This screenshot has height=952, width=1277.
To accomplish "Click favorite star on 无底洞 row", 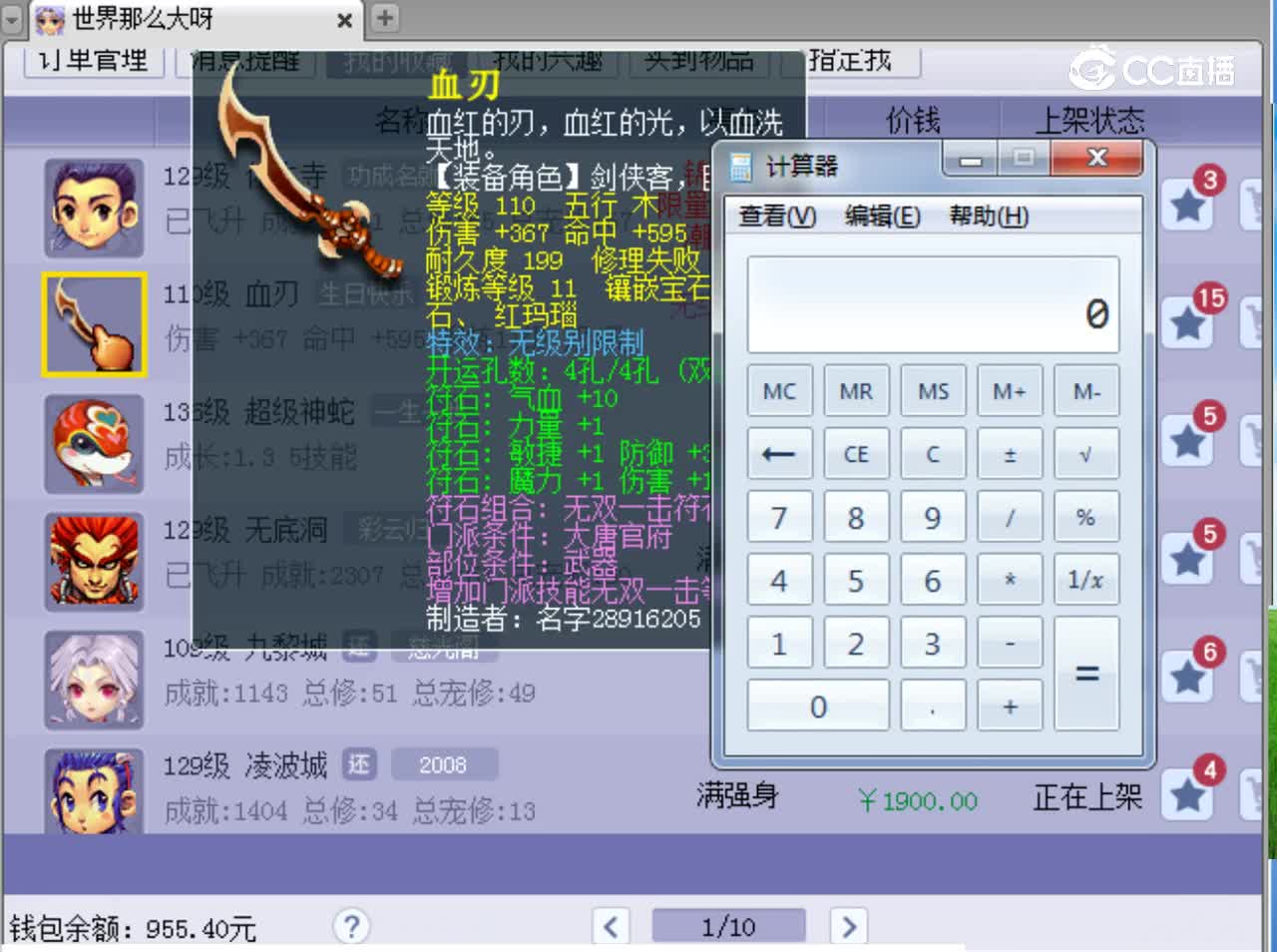I will pyautogui.click(x=1188, y=559).
